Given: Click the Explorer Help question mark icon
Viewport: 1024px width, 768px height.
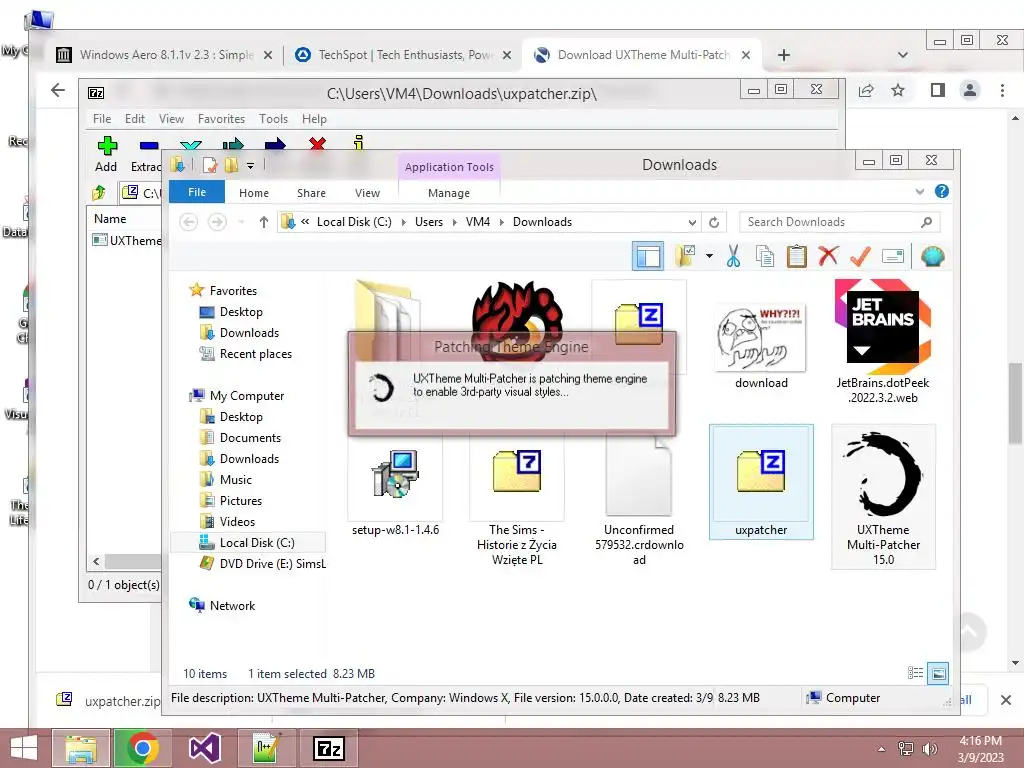Looking at the screenshot, I should coord(941,191).
